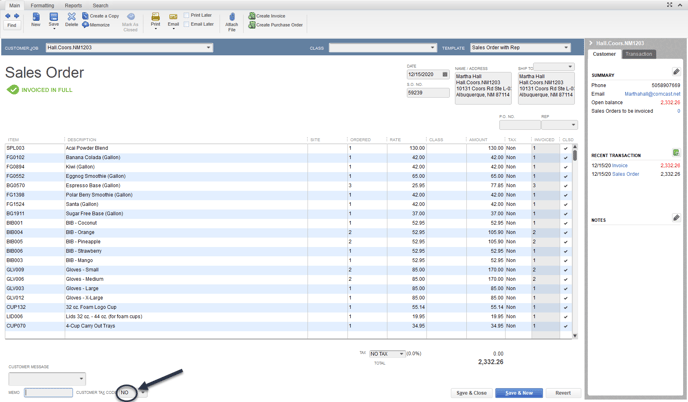Switch to the Main ribbon tab
Viewport: 688px width, 402px height.
14,5
